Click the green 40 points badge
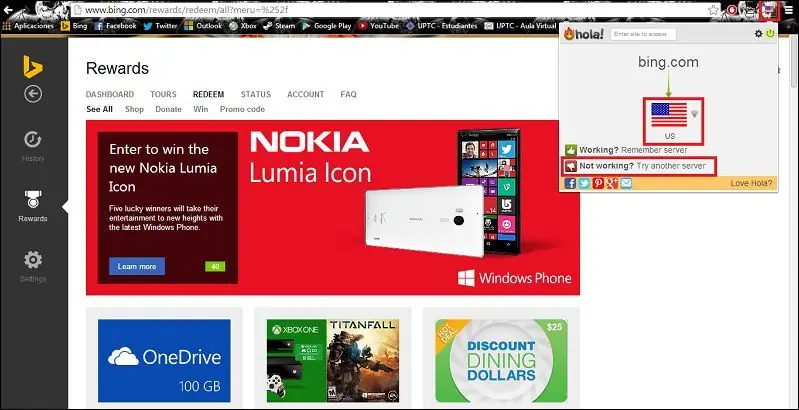Viewport: 799px width, 410px height. 215,267
